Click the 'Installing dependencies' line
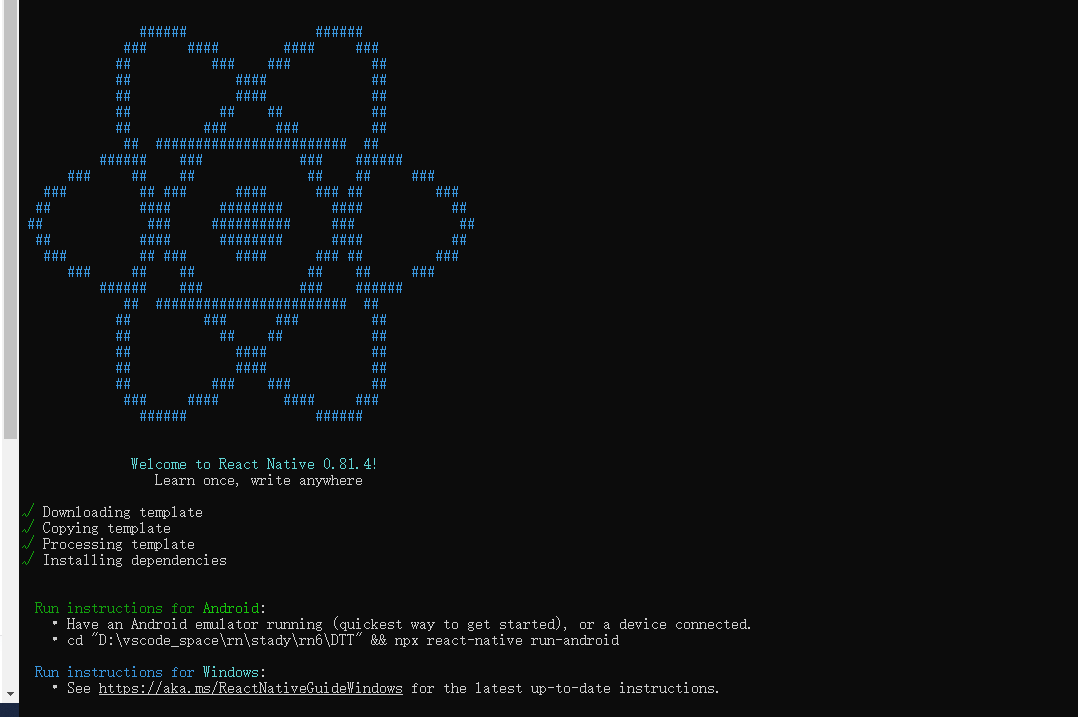Image resolution: width=1078 pixels, height=717 pixels. pyautogui.click(x=134, y=560)
